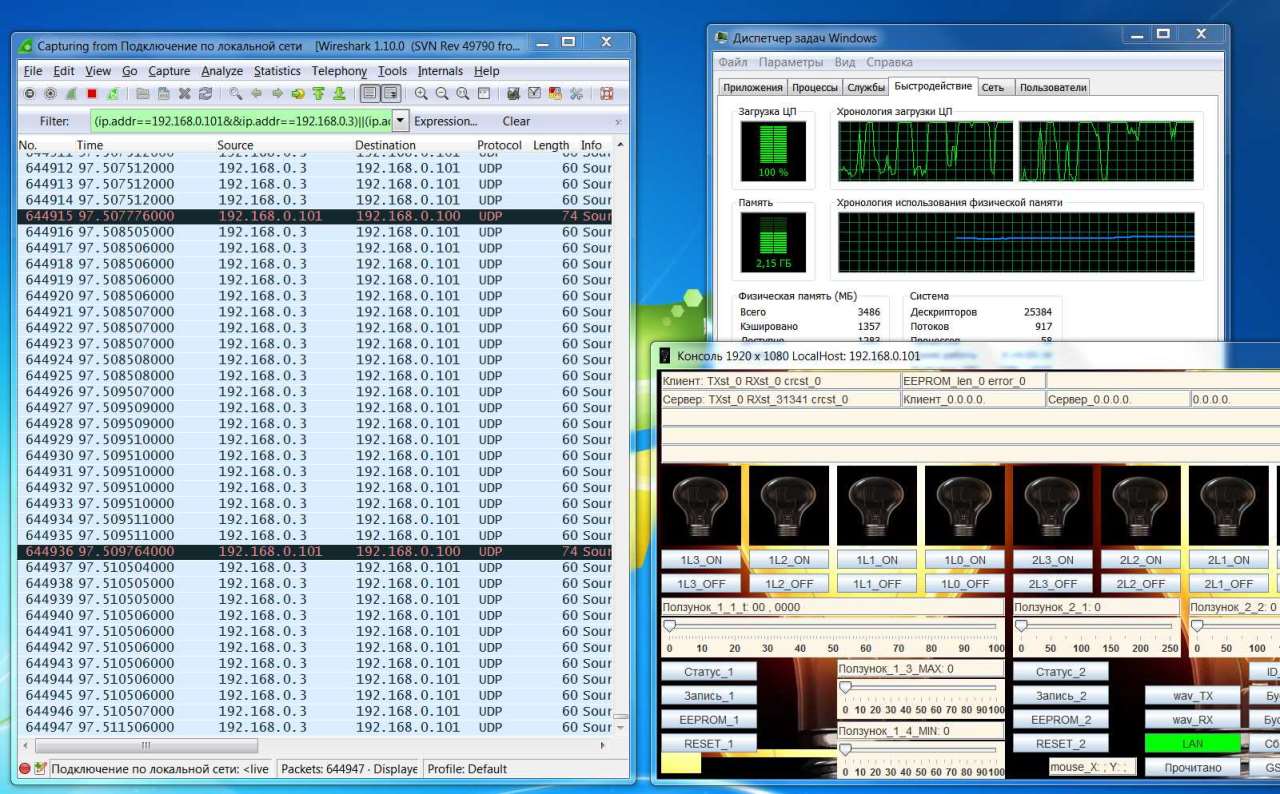This screenshot has width=1280, height=794.
Task: Toggle the green LAN button
Action: (1192, 743)
